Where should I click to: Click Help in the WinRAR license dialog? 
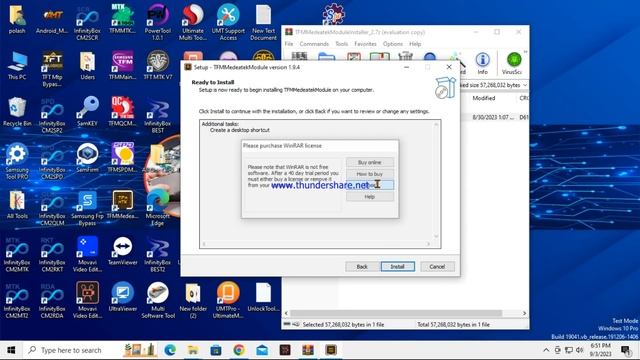(370, 197)
